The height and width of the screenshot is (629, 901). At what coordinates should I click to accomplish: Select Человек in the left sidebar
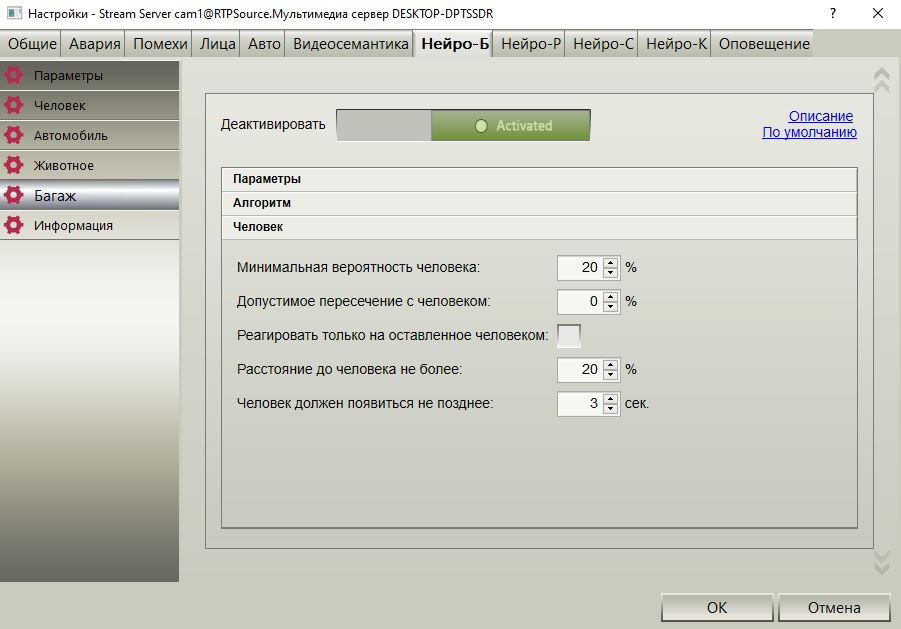(90, 105)
